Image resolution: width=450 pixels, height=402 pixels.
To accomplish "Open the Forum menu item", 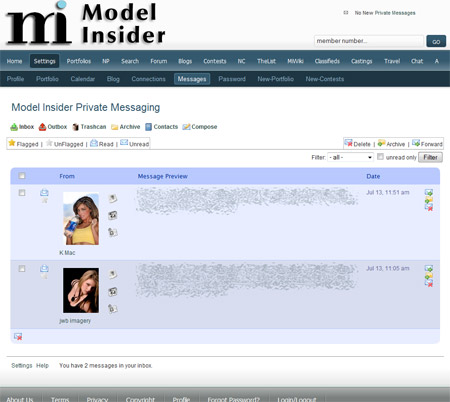I will [159, 61].
